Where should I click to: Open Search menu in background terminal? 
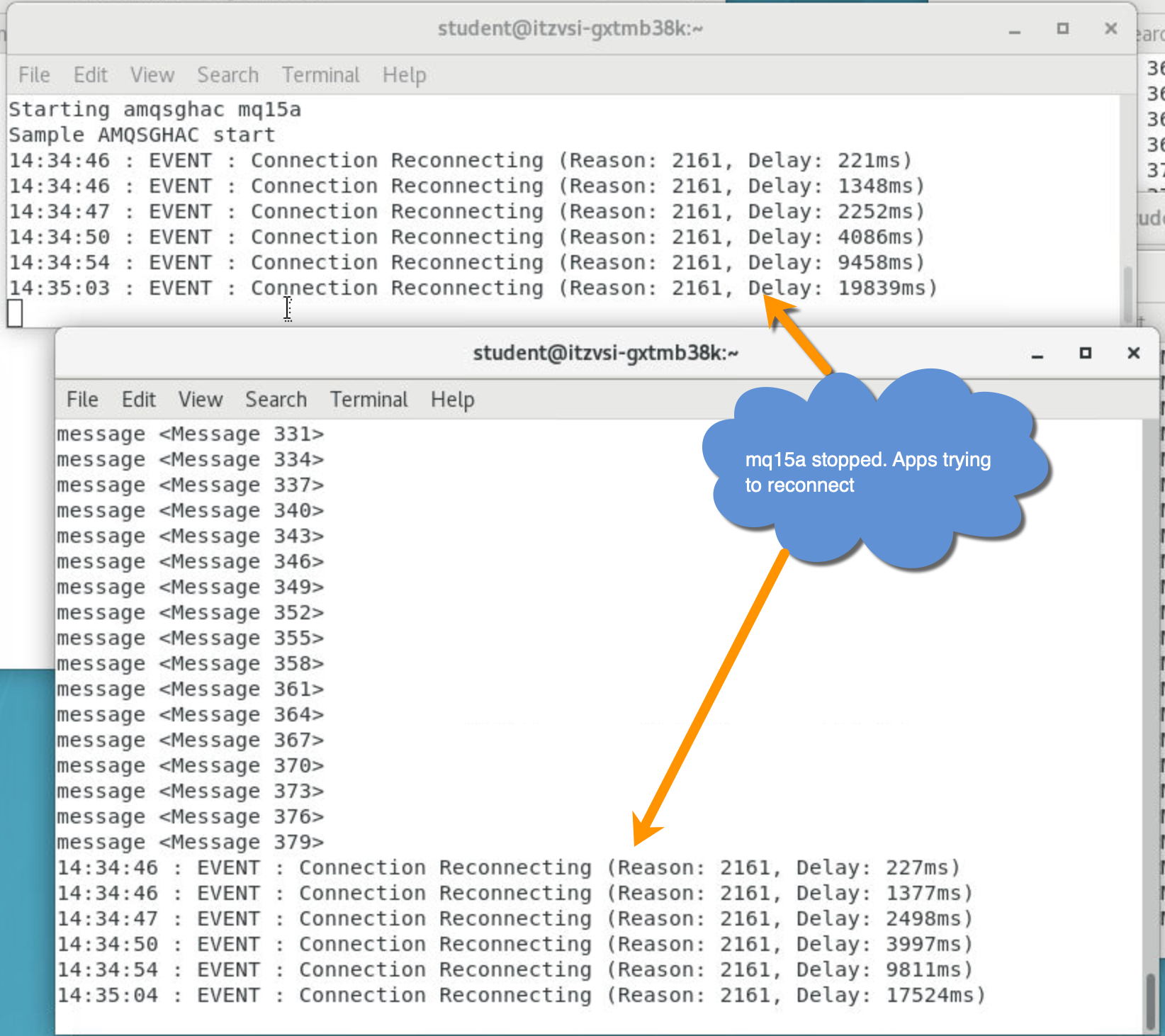coord(227,75)
